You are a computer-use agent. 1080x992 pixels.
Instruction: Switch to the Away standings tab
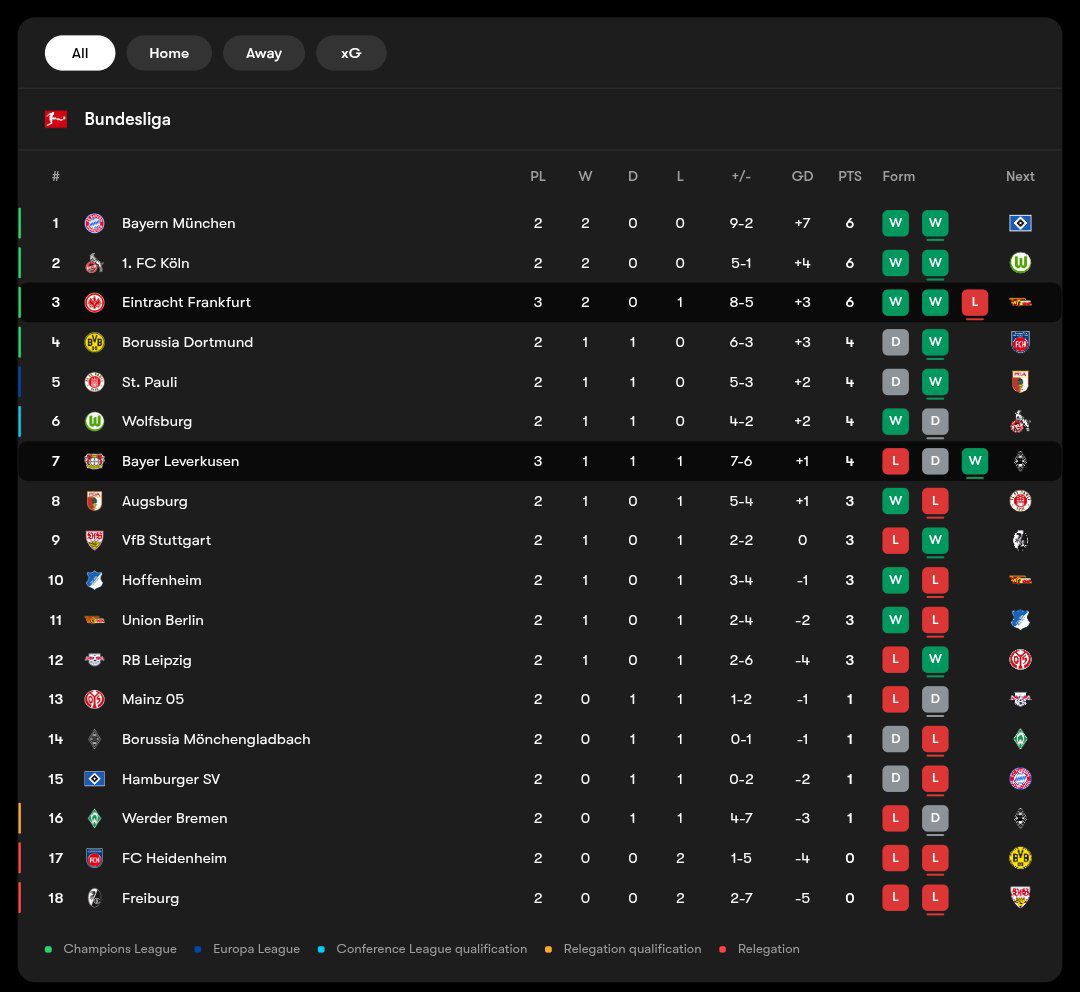pos(264,53)
